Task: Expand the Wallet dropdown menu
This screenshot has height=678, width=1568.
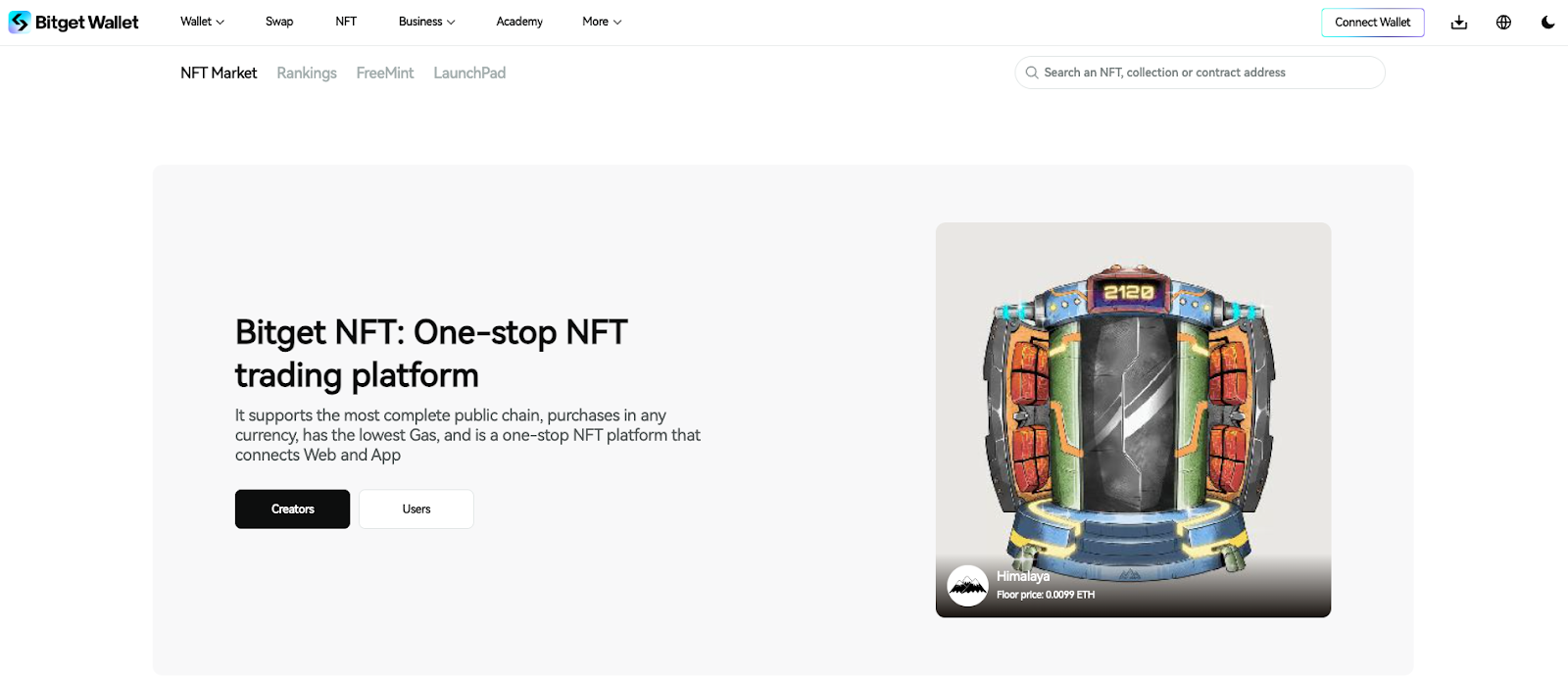Action: pos(202,22)
